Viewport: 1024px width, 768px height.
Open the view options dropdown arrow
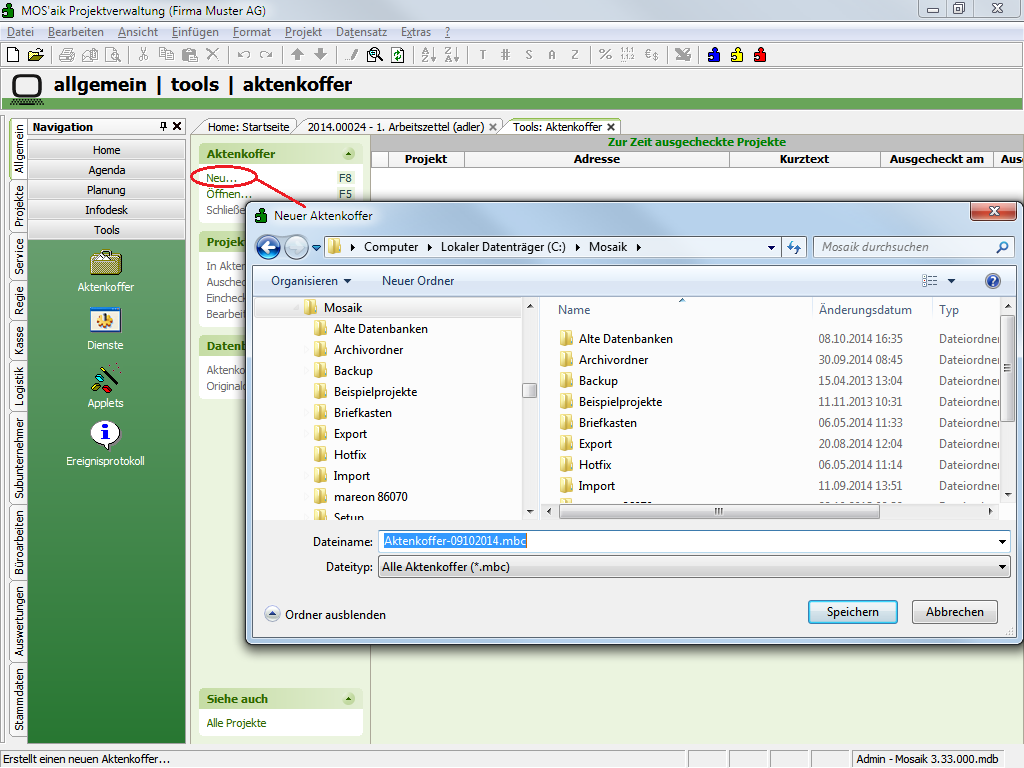coord(952,281)
